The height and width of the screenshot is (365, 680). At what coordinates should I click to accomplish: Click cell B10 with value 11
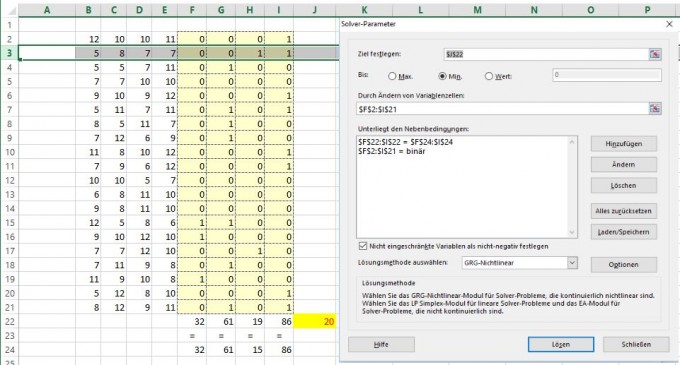[88, 152]
